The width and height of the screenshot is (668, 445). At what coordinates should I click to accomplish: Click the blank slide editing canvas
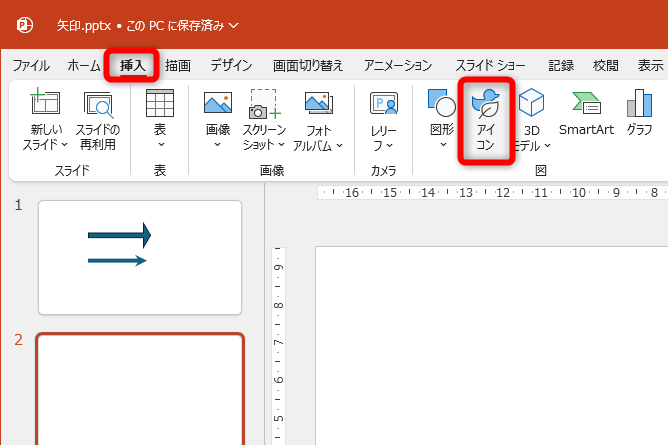pyautogui.click(x=492, y=345)
